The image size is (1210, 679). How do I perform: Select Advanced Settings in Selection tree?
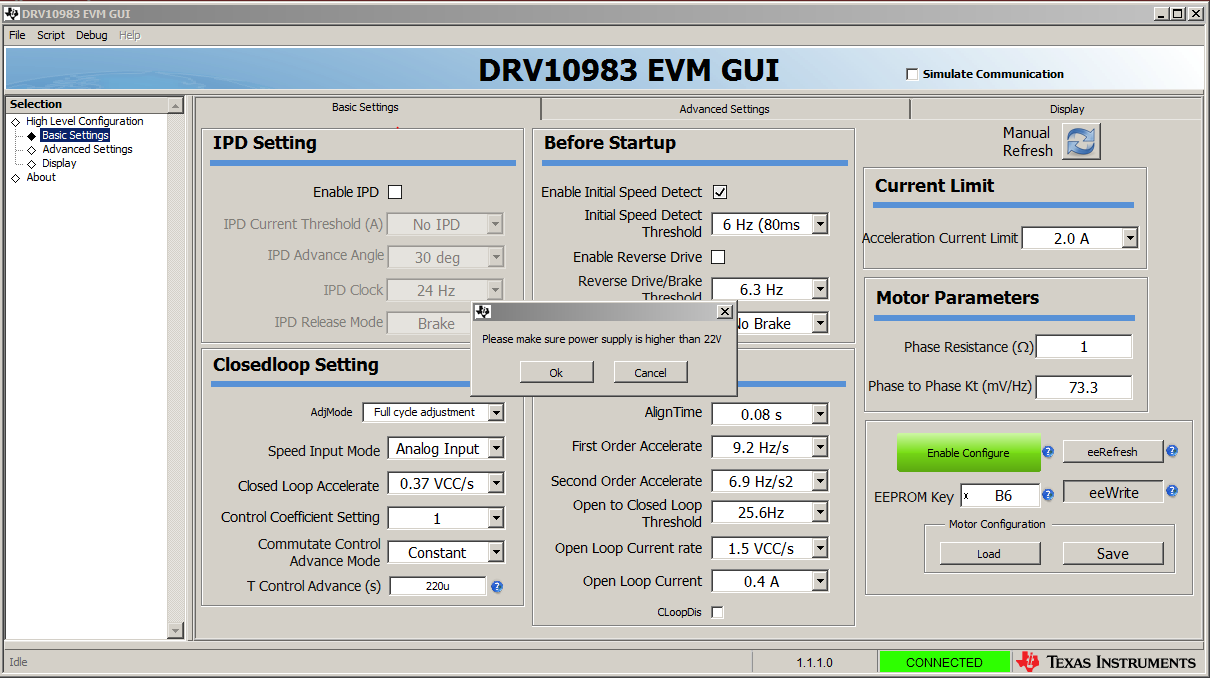point(87,149)
